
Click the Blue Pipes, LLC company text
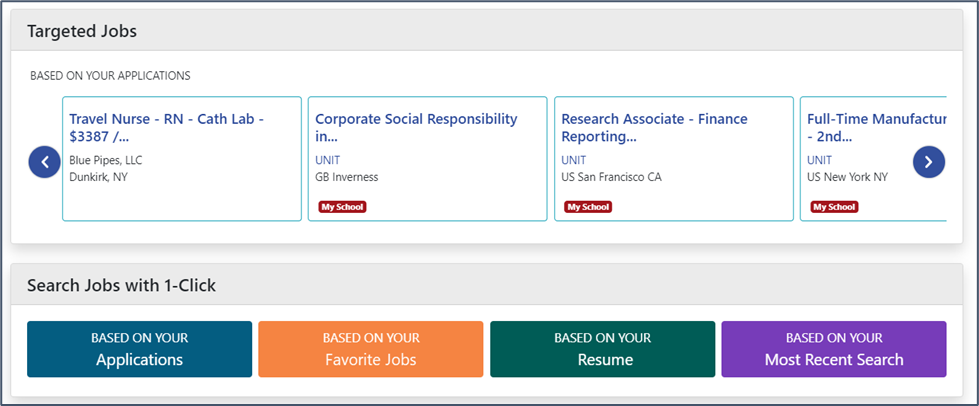coord(106,161)
